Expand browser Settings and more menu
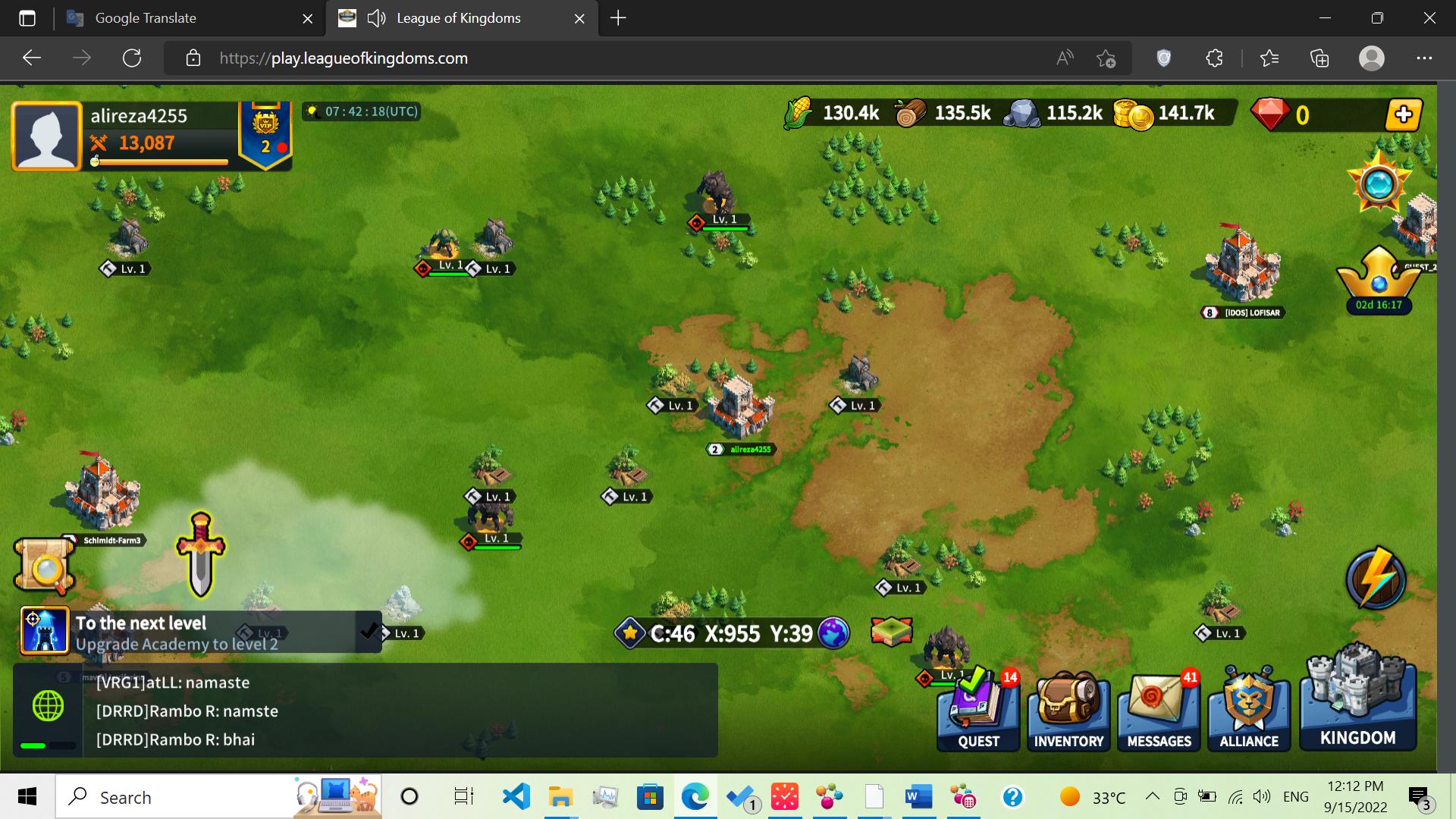 click(x=1424, y=58)
